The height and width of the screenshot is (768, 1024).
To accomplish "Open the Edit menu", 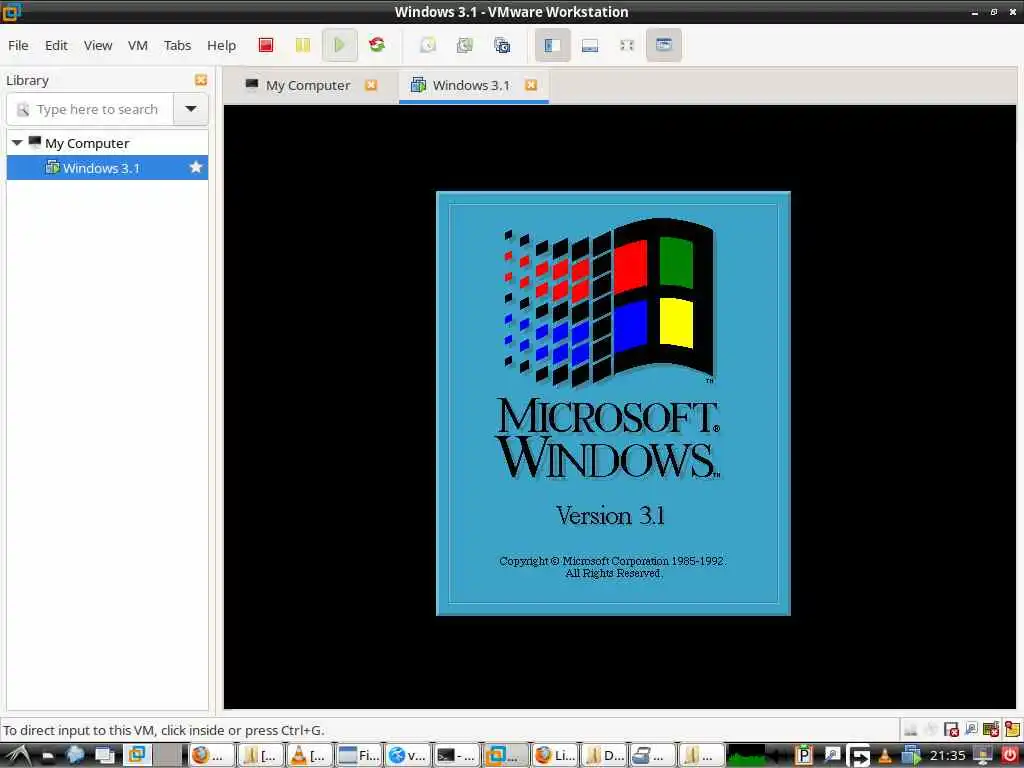I will [56, 45].
